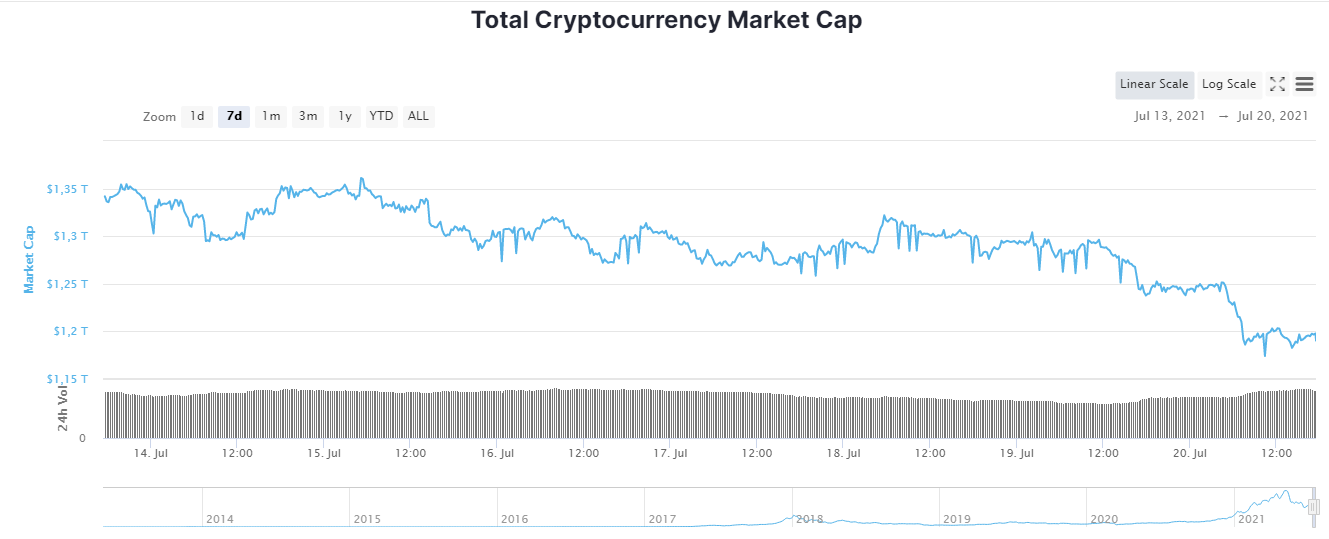Screen dimensions: 1329x539
Task: Click the navigator range handle
Action: point(1314,506)
